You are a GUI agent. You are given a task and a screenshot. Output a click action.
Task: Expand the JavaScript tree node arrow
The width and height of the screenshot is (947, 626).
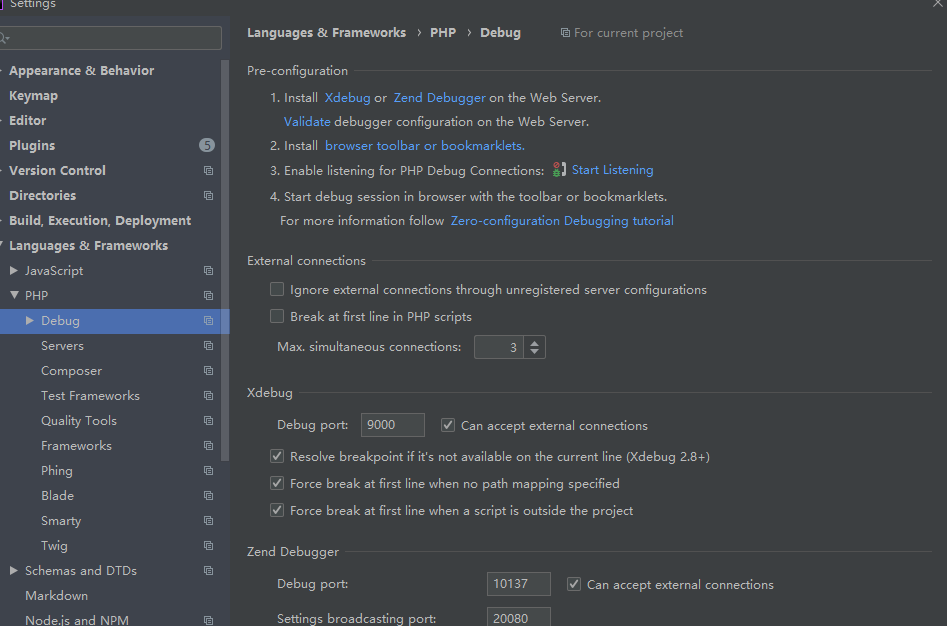[14, 270]
